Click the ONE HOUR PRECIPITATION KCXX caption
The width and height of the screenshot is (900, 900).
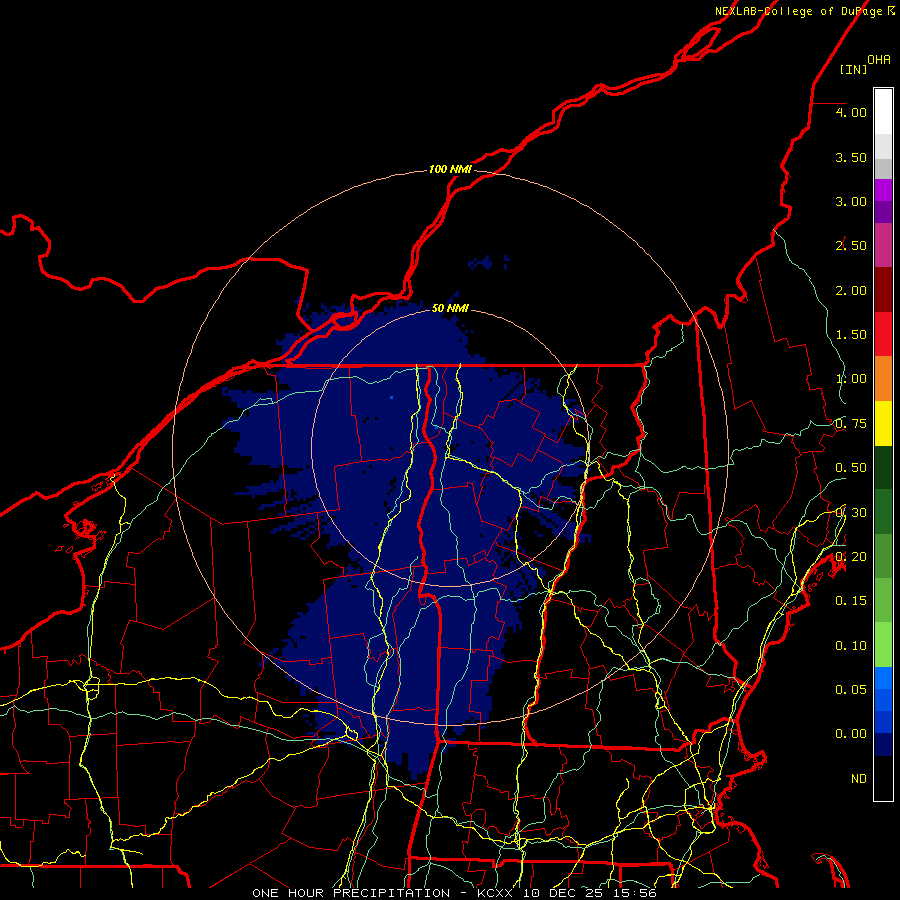click(x=454, y=893)
